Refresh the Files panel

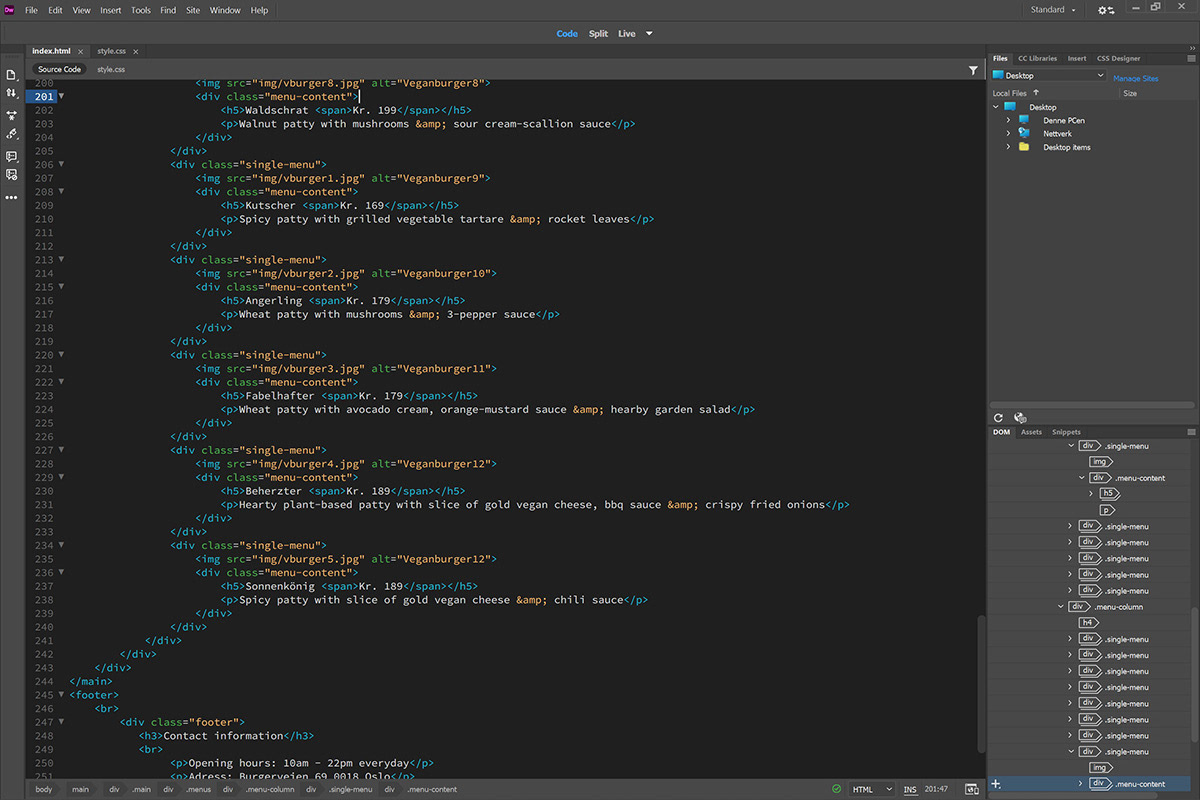(x=998, y=418)
